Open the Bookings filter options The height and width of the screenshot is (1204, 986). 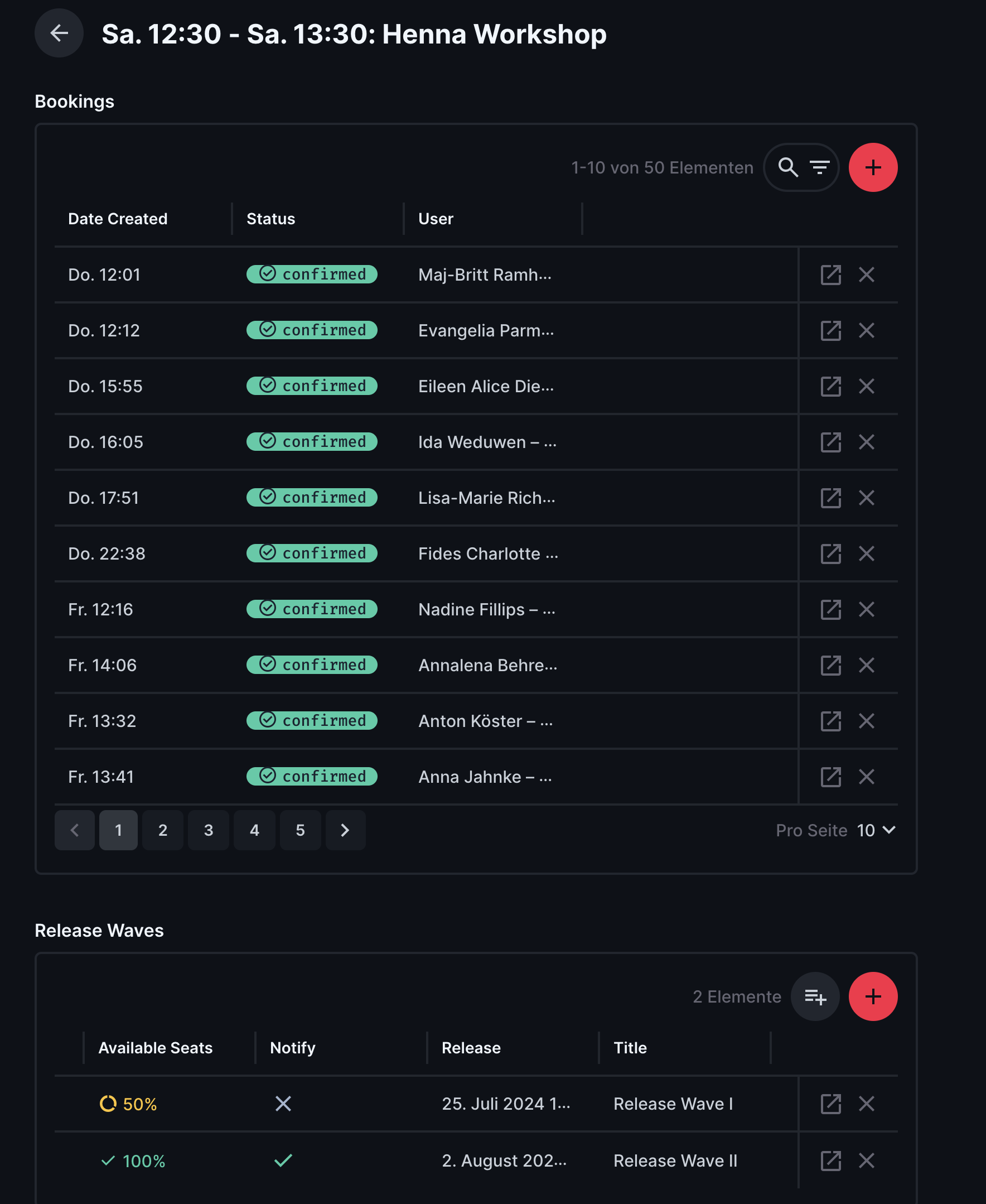coord(820,167)
